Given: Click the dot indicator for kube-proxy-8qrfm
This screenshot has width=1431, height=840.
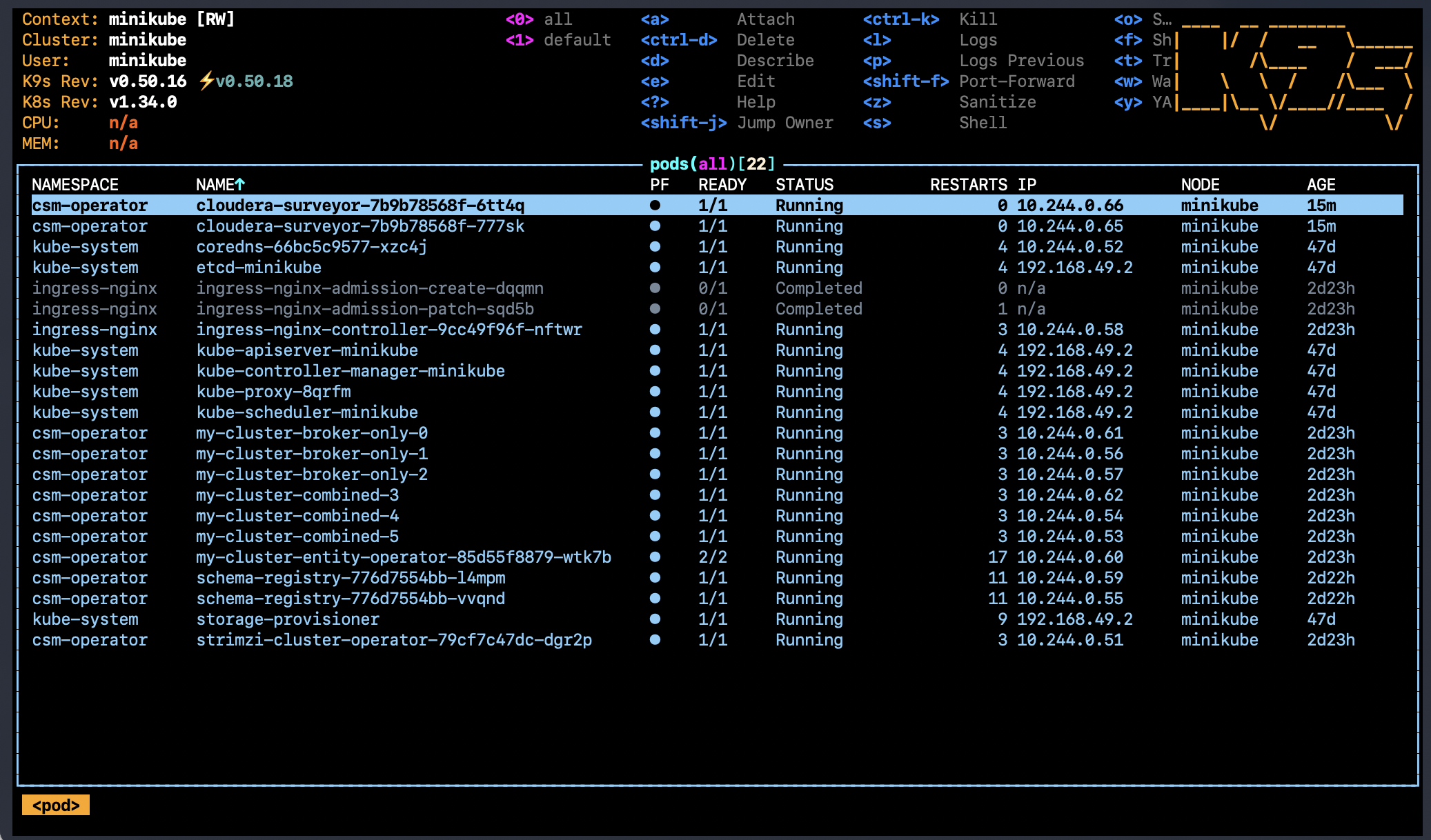Looking at the screenshot, I should [655, 392].
